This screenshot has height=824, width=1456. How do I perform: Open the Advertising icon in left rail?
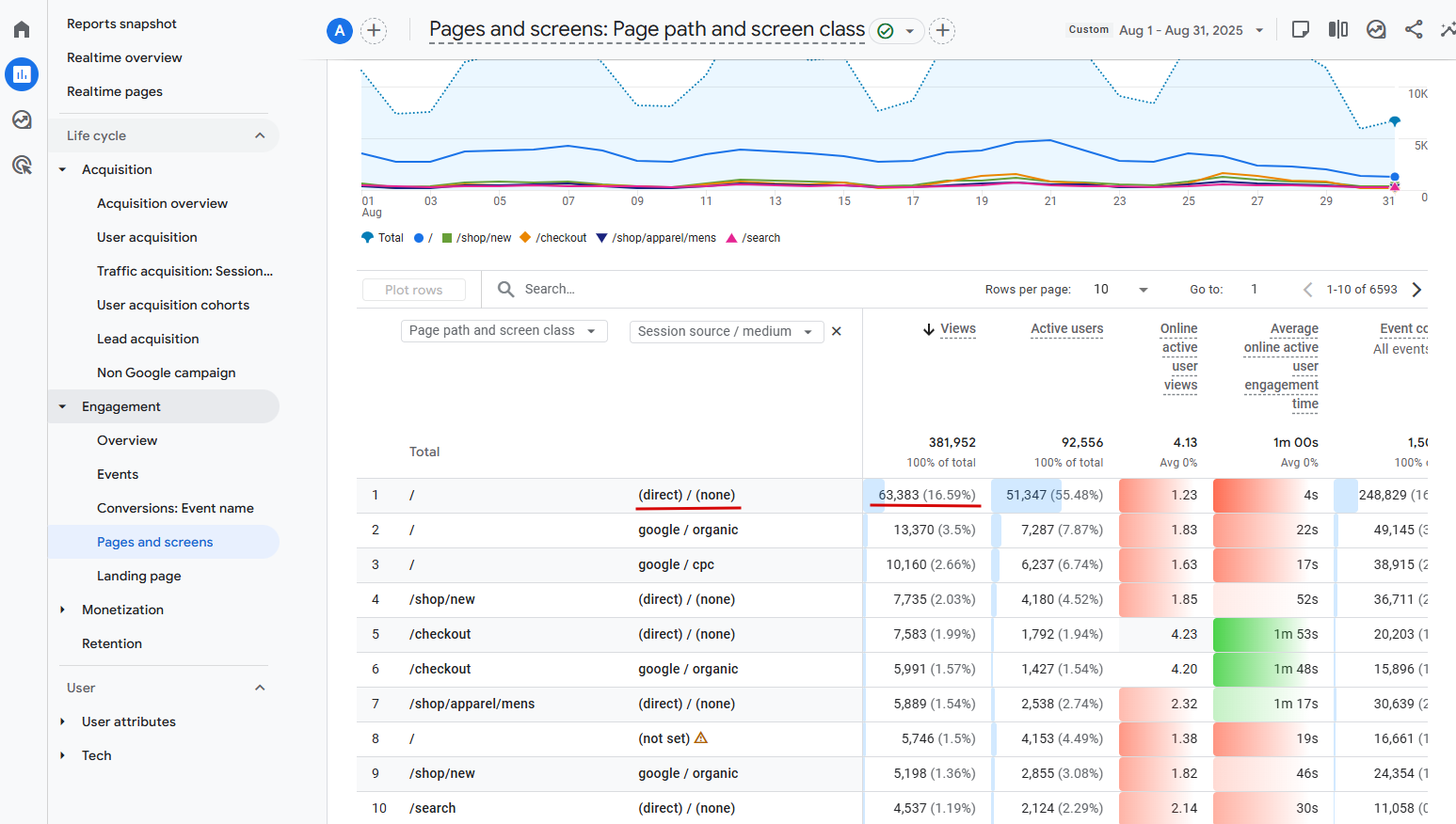pyautogui.click(x=22, y=166)
